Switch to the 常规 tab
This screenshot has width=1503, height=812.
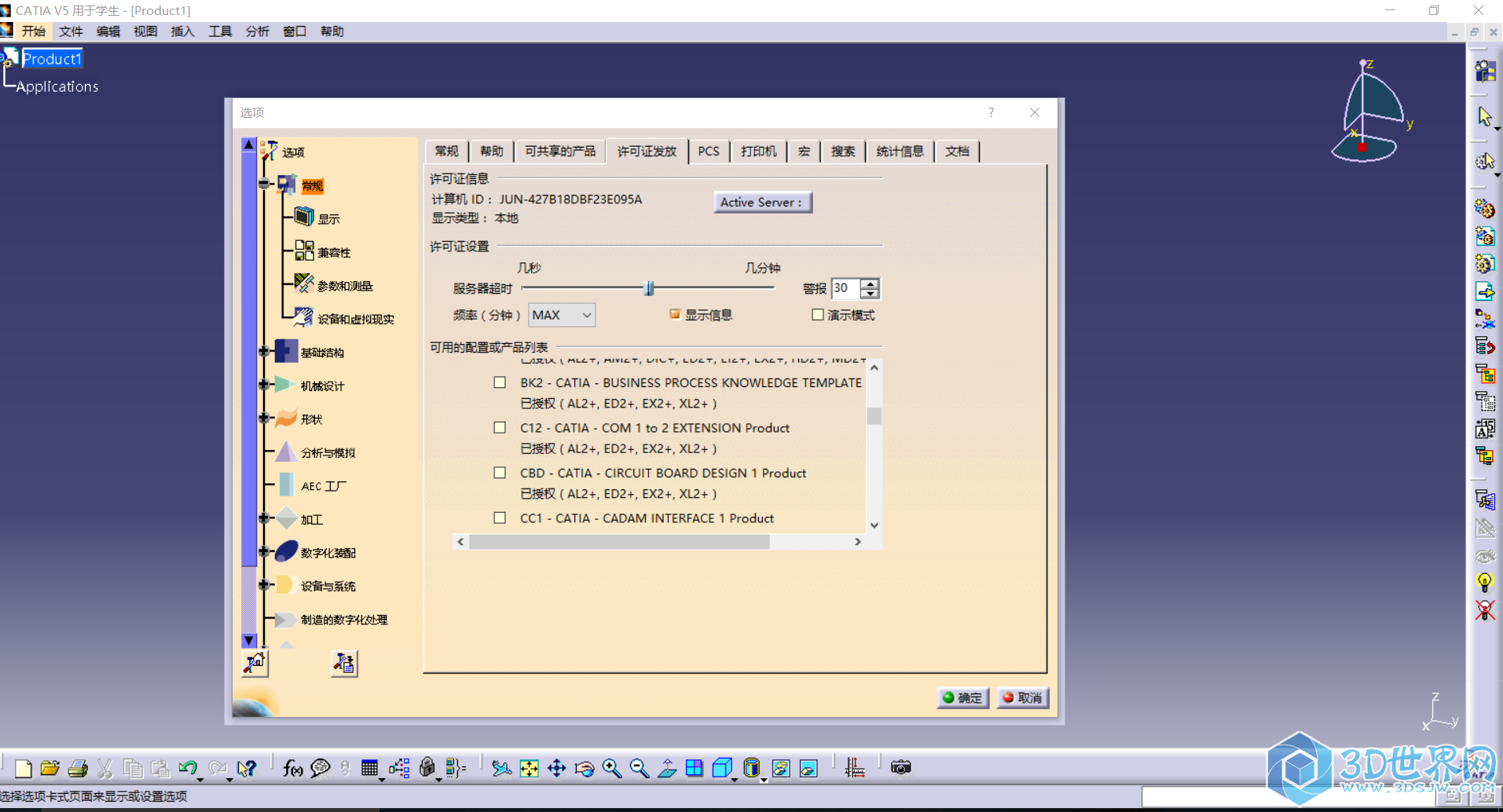pyautogui.click(x=446, y=152)
